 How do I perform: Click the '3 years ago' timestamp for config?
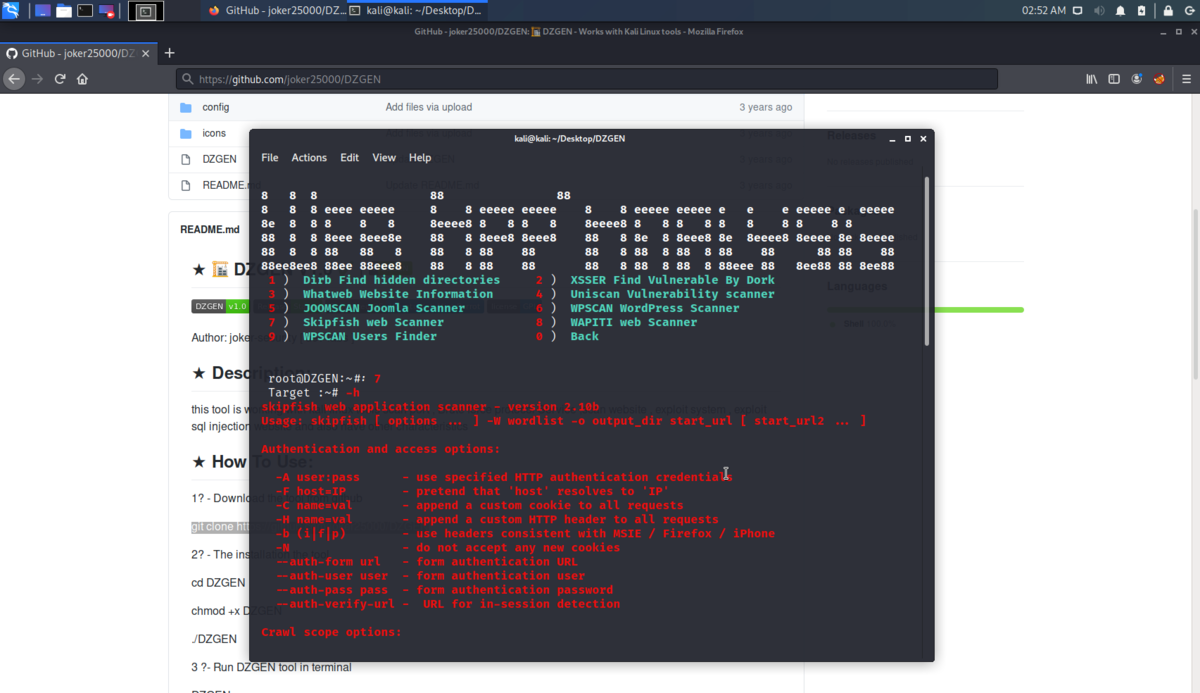click(x=765, y=107)
